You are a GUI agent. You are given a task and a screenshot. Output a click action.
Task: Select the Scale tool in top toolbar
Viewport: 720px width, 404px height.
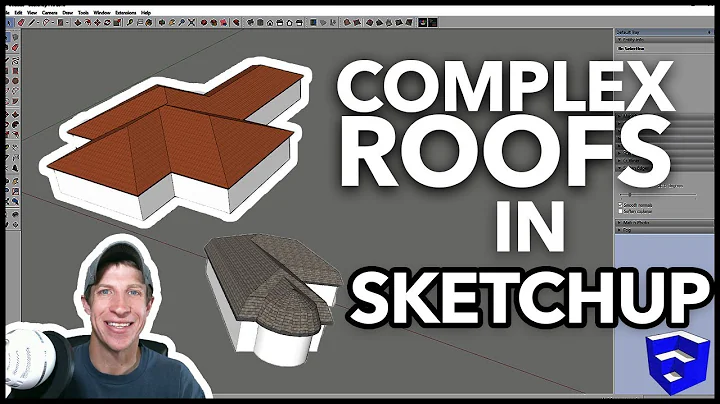117,22
